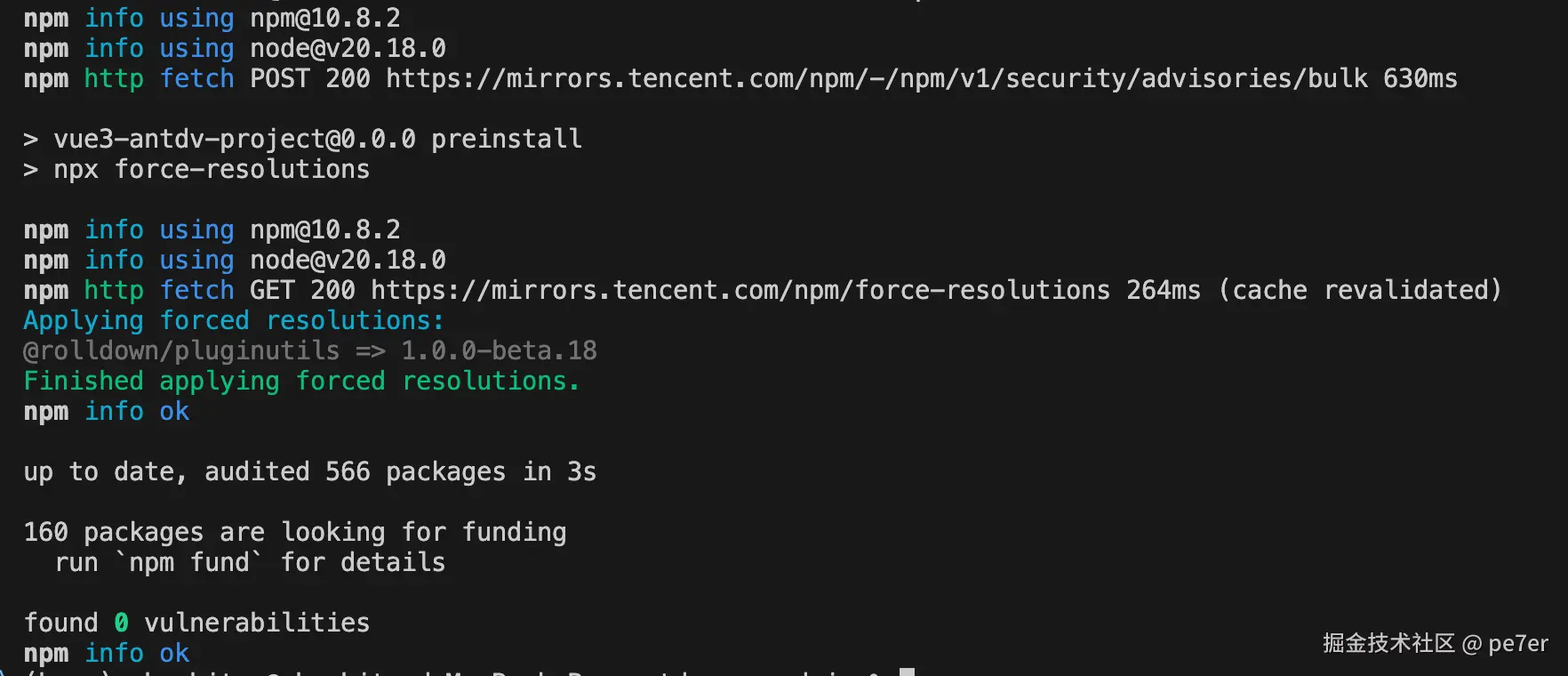Click the green 'Finished applying forced resolutions.' line

(301, 381)
